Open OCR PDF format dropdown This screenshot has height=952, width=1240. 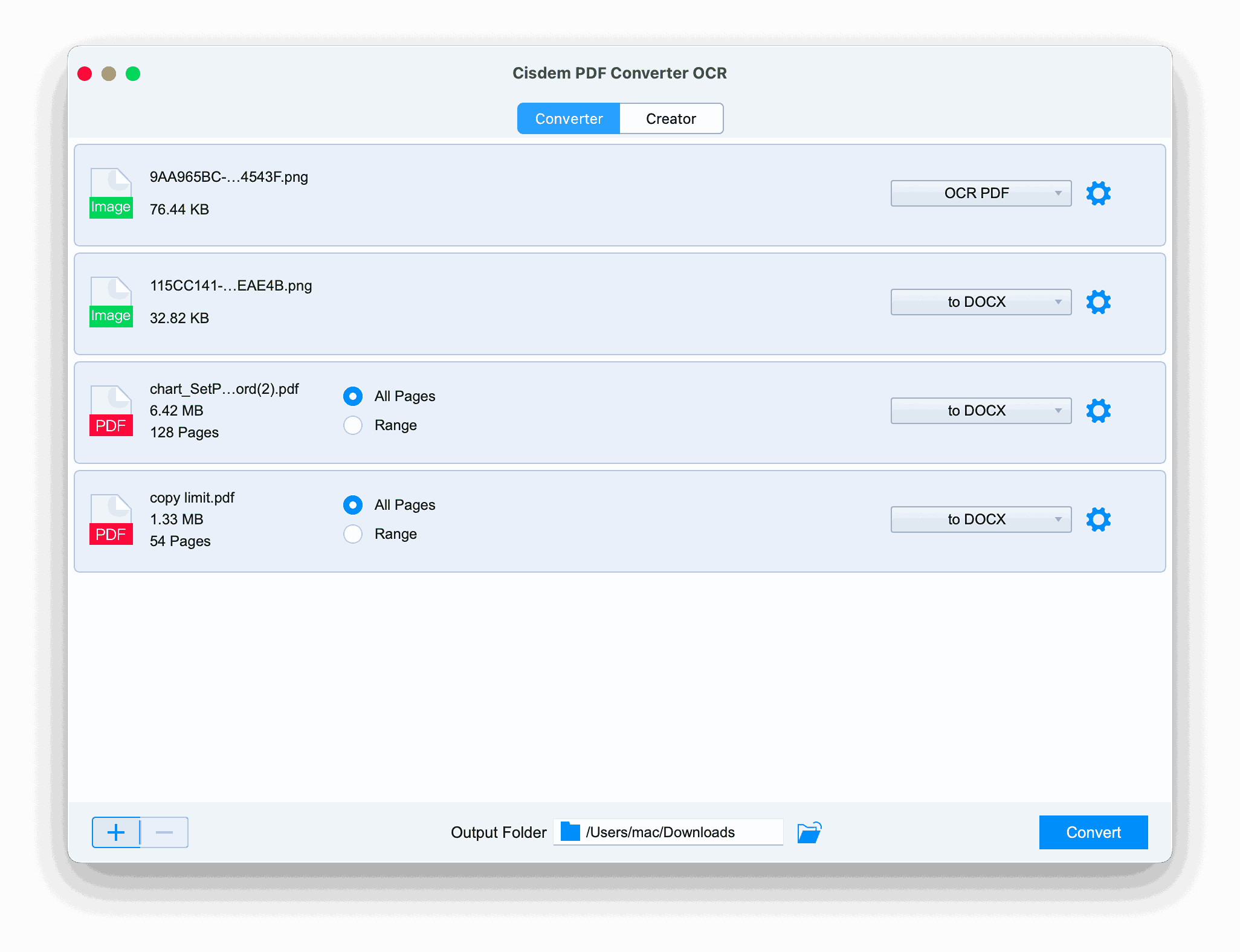tap(981, 193)
